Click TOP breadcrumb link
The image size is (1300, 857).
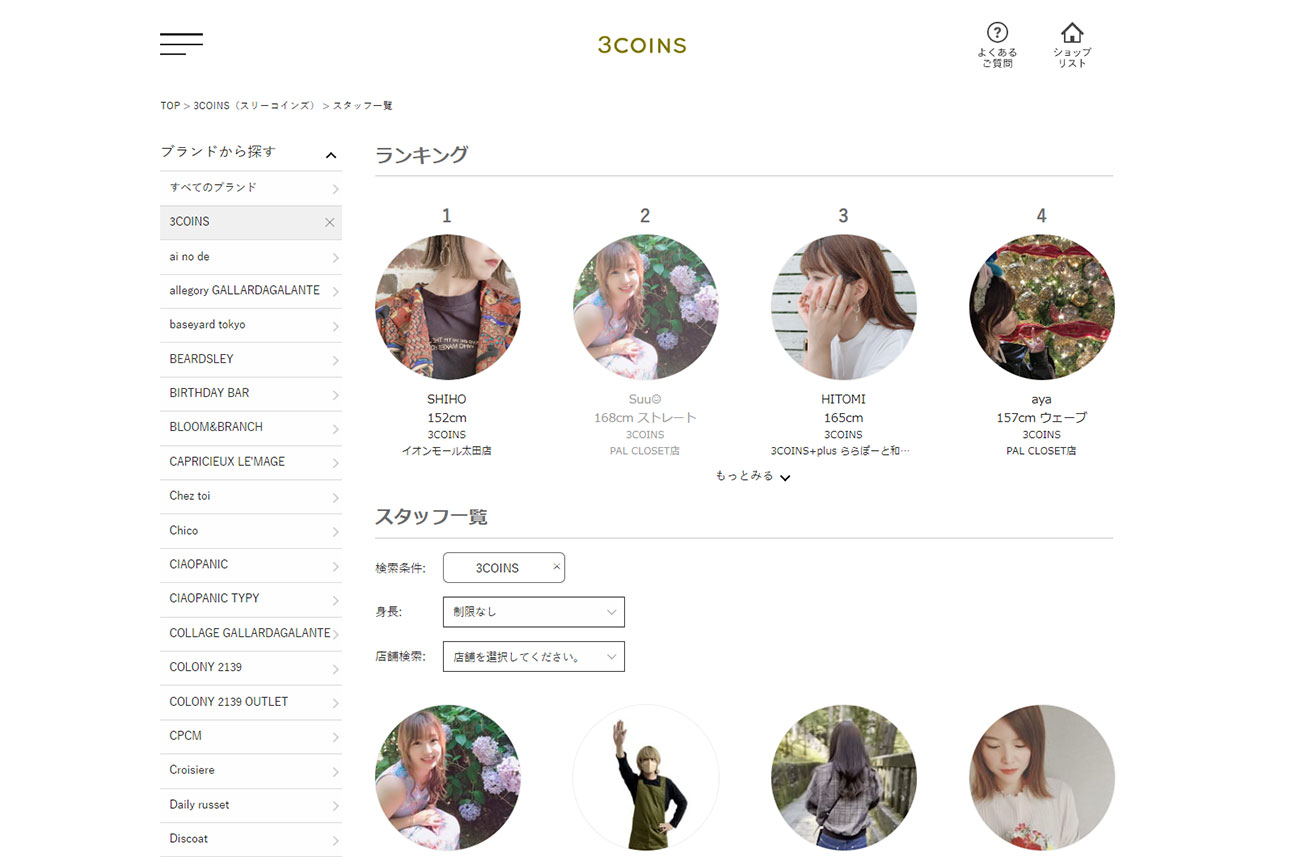170,106
